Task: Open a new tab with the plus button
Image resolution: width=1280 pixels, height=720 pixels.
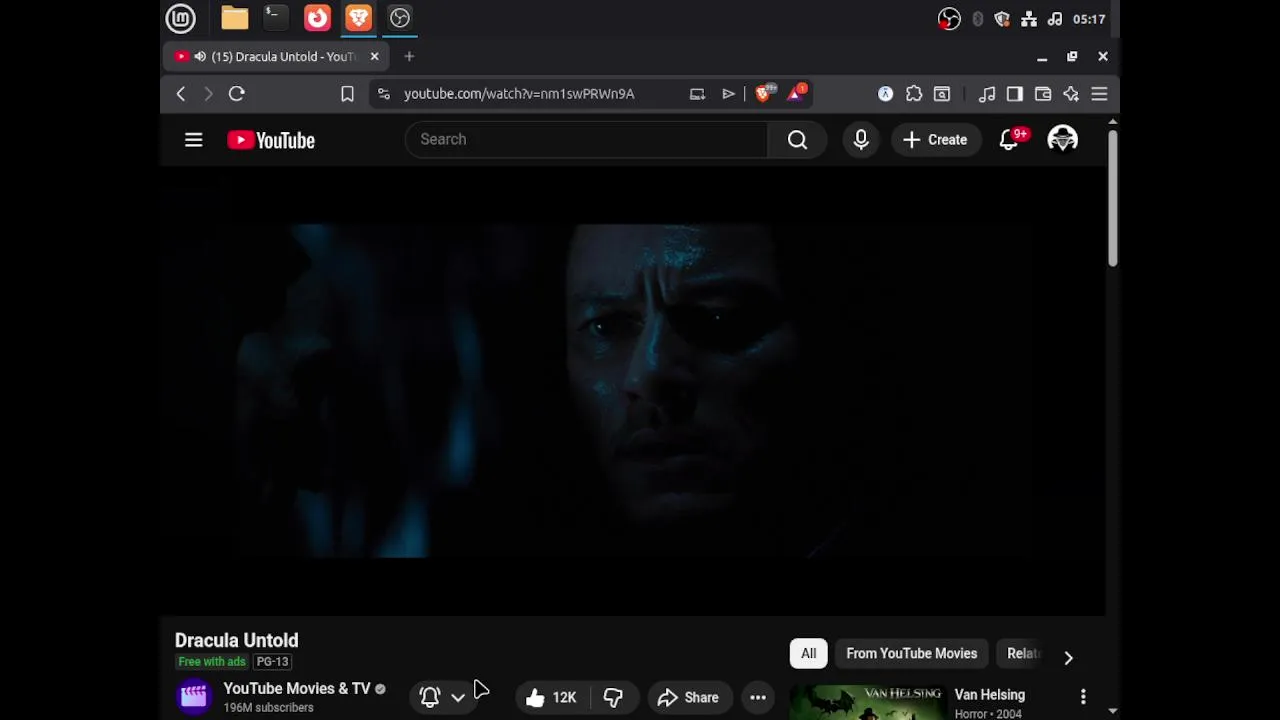Action: pos(409,57)
